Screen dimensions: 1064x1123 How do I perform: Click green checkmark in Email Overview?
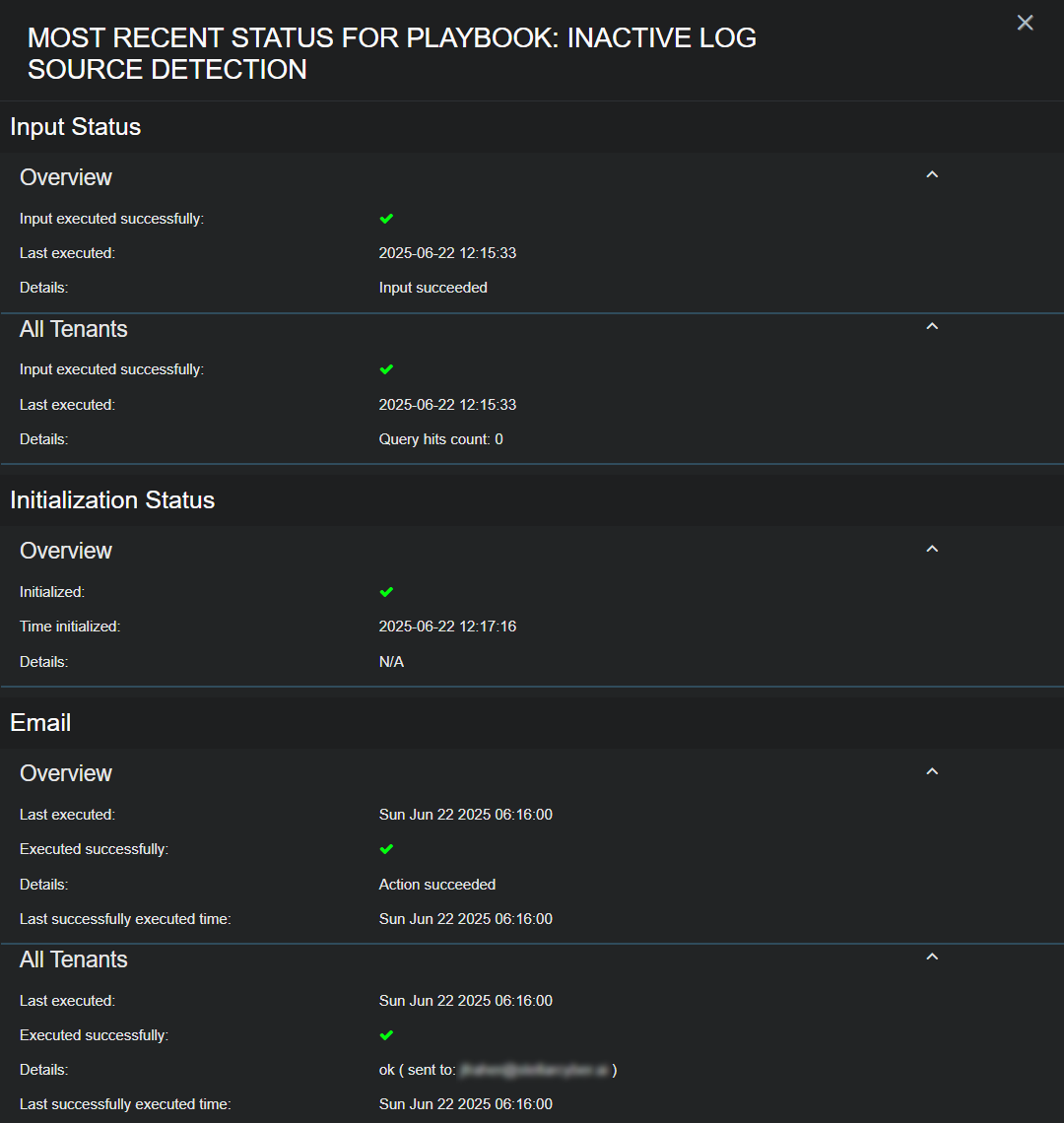tap(386, 849)
